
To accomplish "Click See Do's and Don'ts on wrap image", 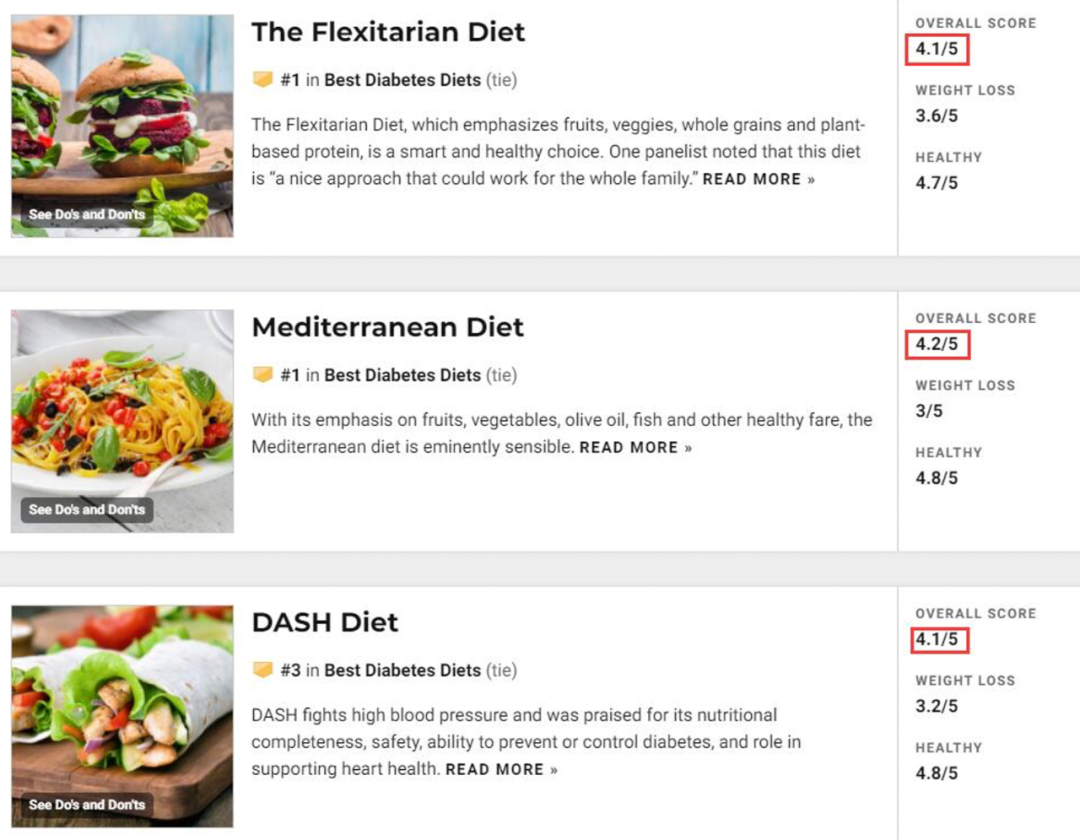I will click(87, 804).
